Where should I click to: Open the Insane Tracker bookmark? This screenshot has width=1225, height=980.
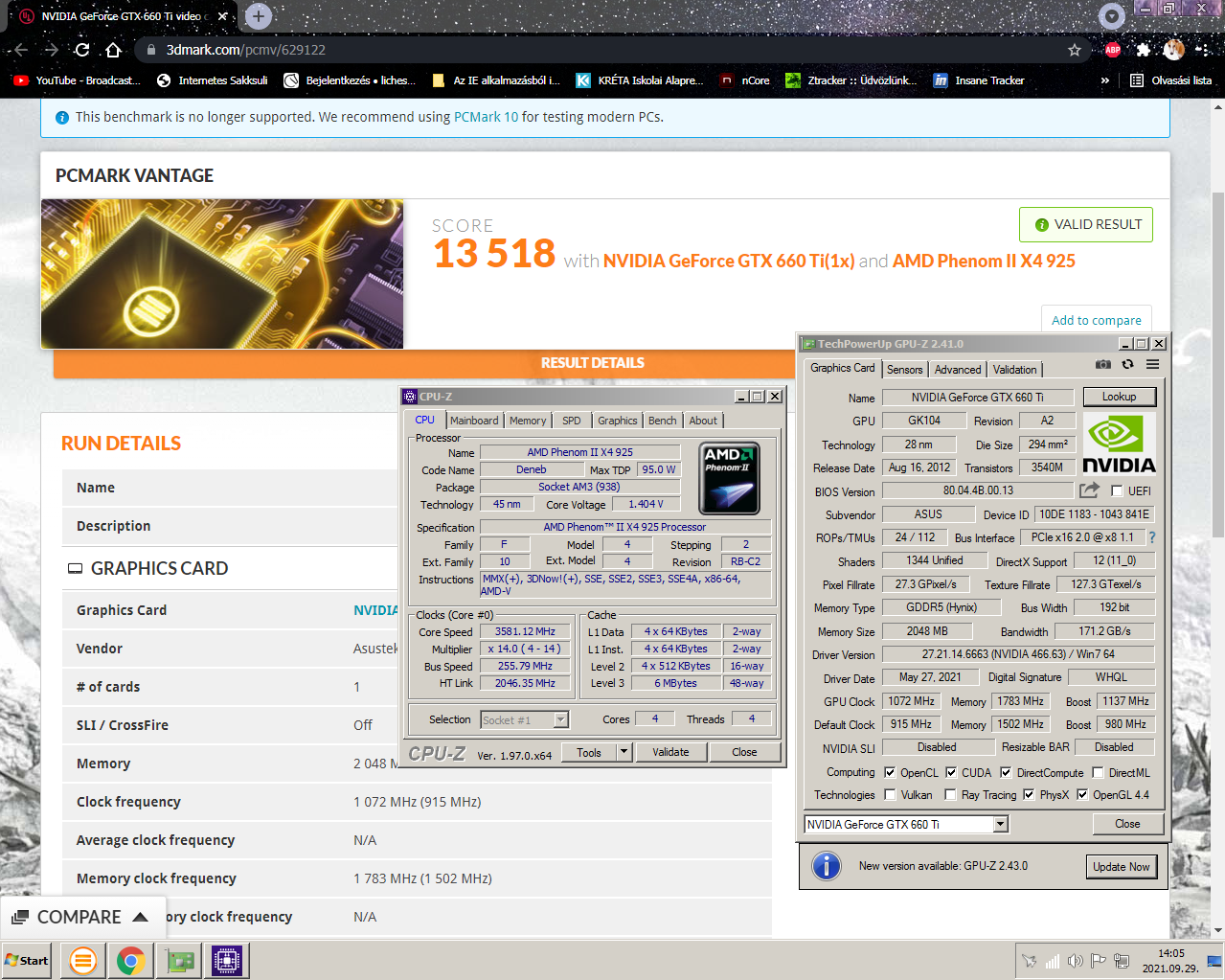979,80
